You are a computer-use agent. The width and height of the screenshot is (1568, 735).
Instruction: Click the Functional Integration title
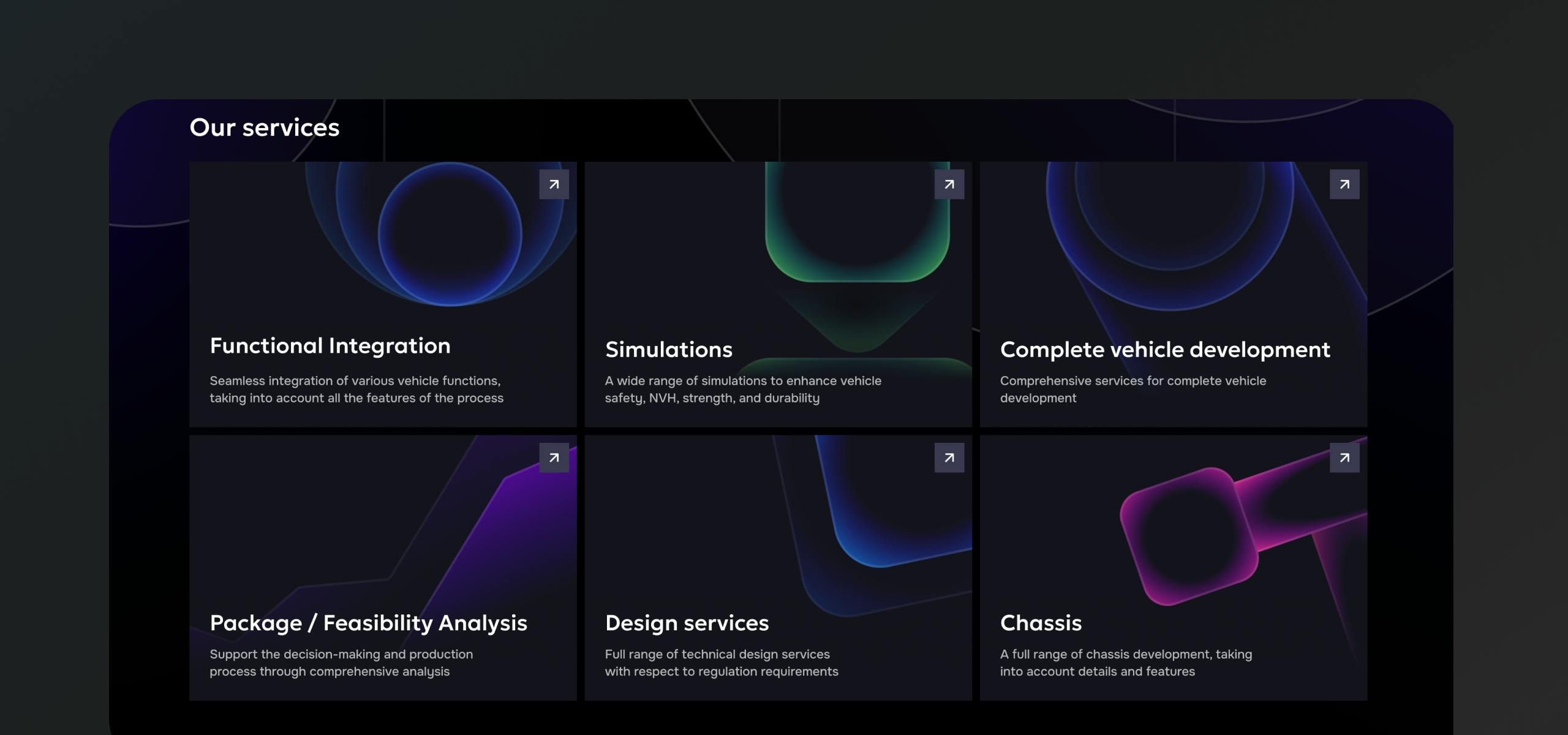coord(330,346)
